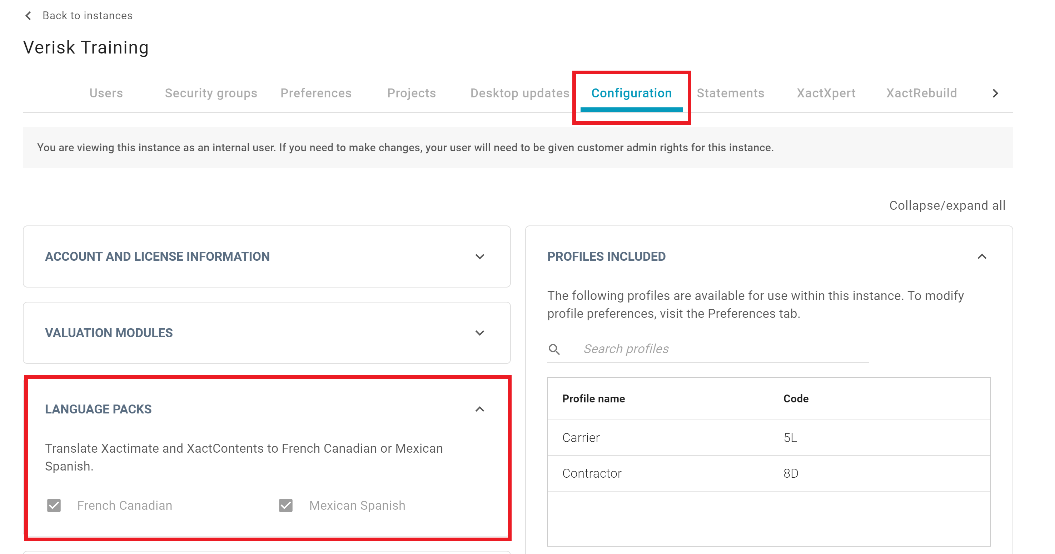This screenshot has width=1055, height=554.
Task: Click the 5L code cell
Action: (x=791, y=438)
